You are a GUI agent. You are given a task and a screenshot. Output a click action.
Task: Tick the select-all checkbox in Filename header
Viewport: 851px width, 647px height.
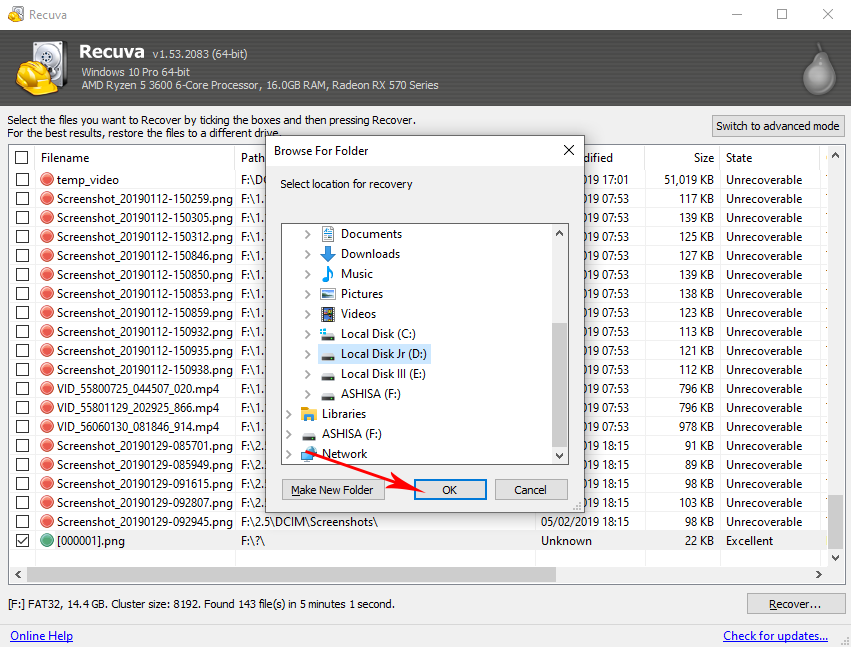click(22, 157)
